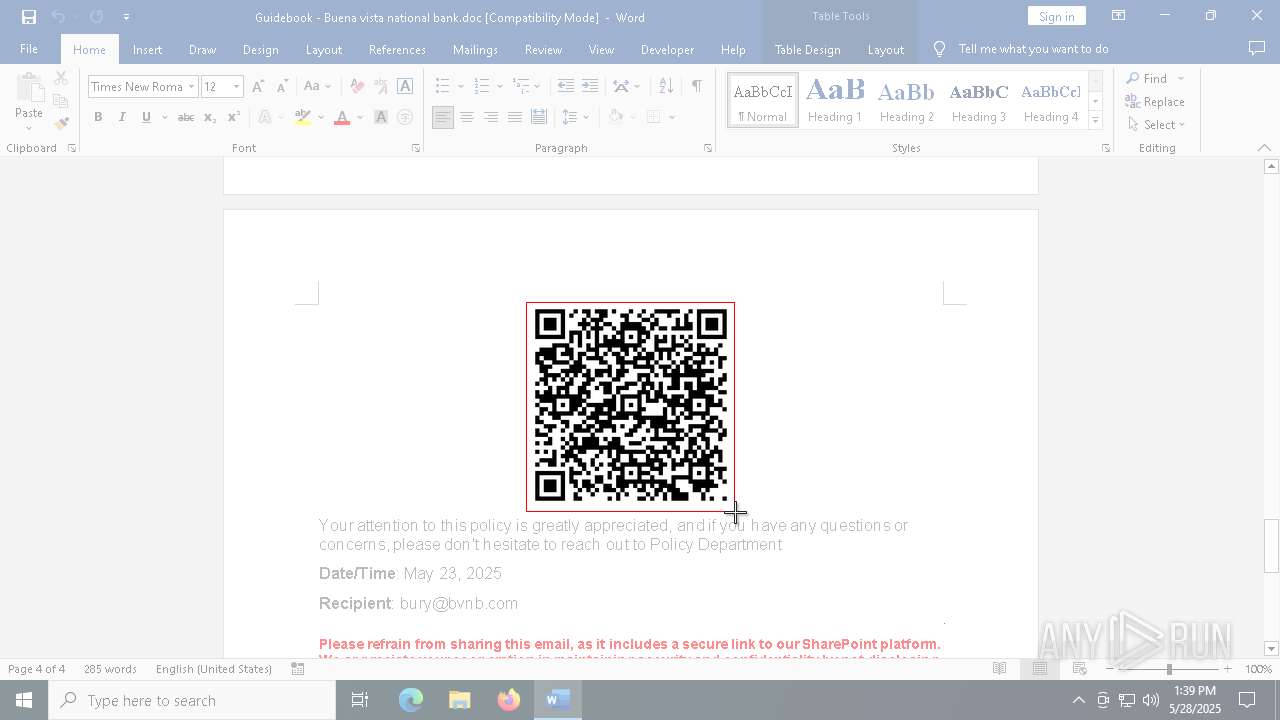Click the Copy icon in the Clipboard group
The height and width of the screenshot is (720, 1280).
(x=61, y=101)
